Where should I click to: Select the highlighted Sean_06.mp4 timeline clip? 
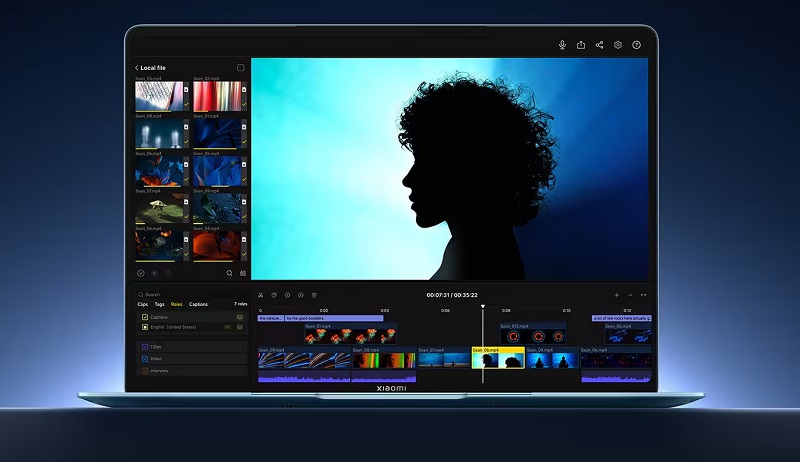pyautogui.click(x=497, y=358)
